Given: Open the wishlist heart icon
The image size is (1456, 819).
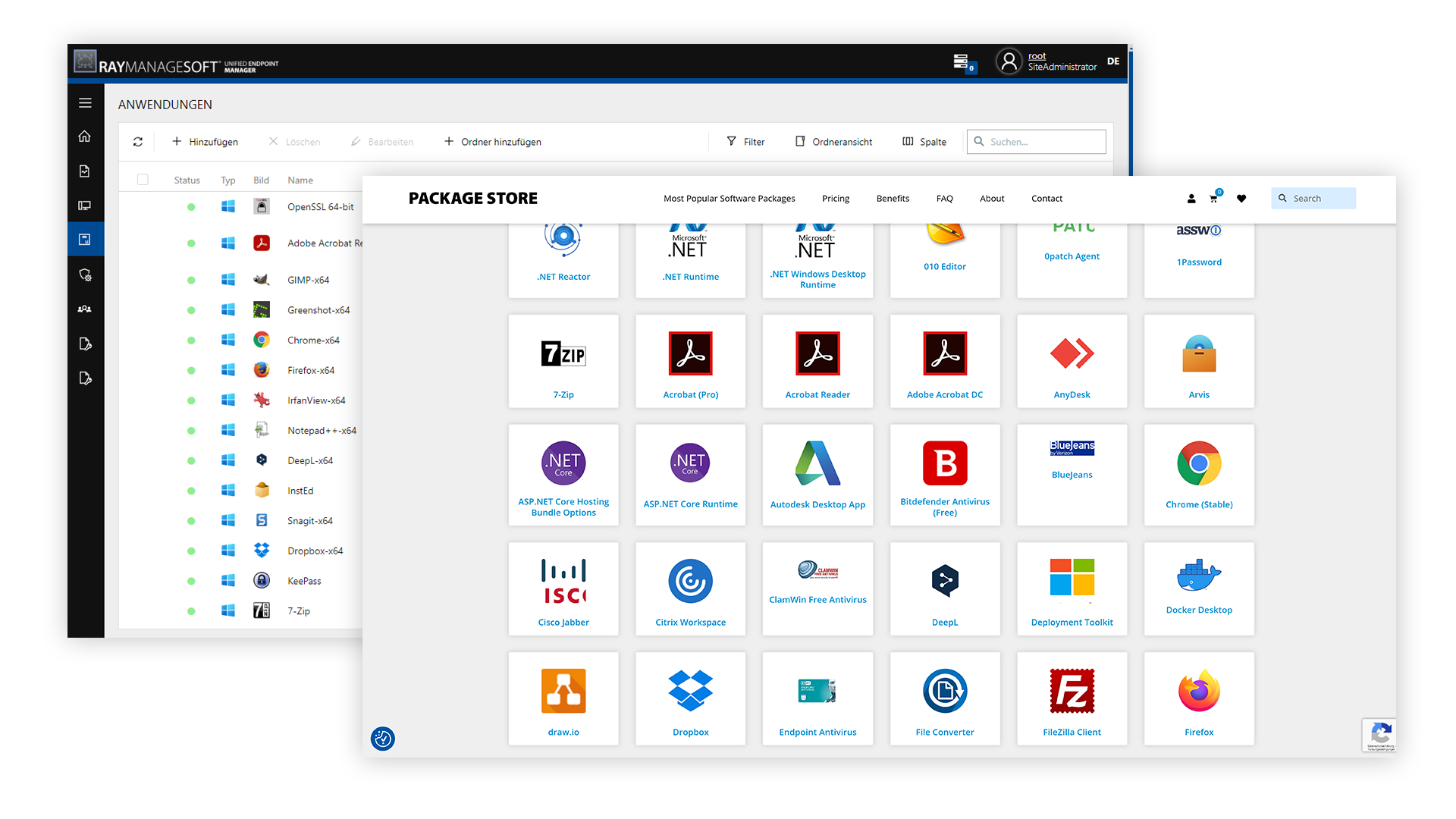Looking at the screenshot, I should pos(1241,199).
